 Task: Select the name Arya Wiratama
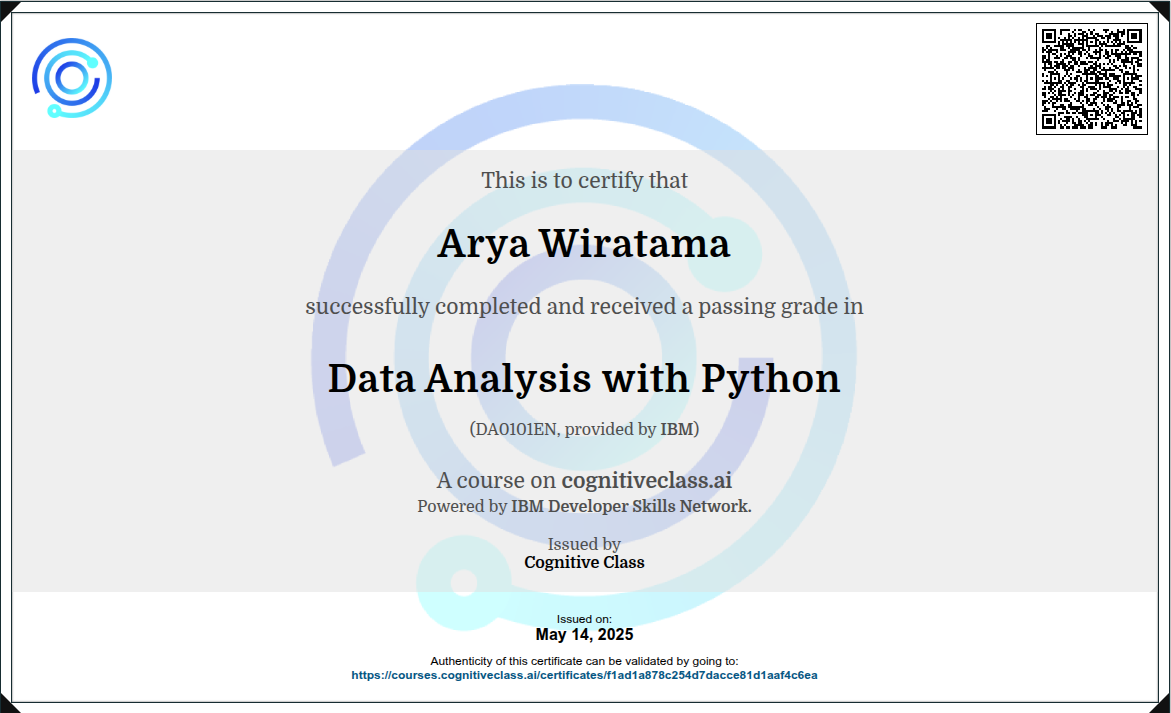[584, 243]
